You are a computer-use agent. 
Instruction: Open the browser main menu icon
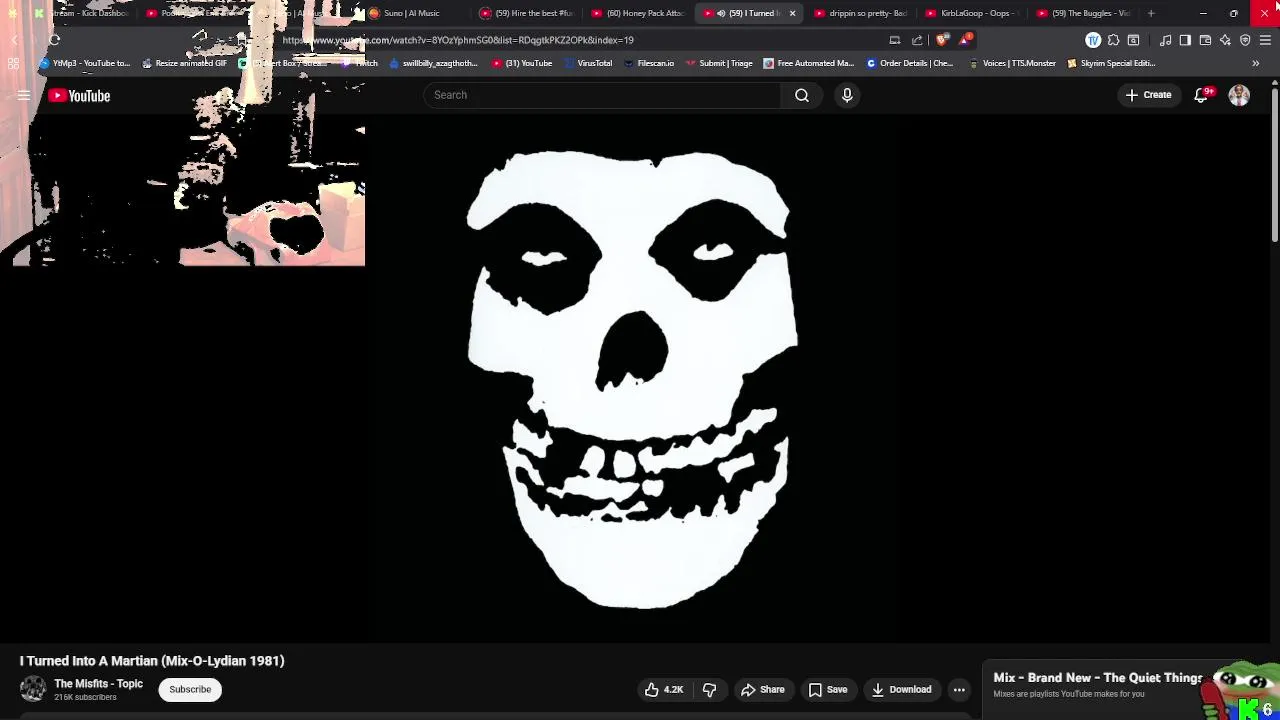point(1265,40)
